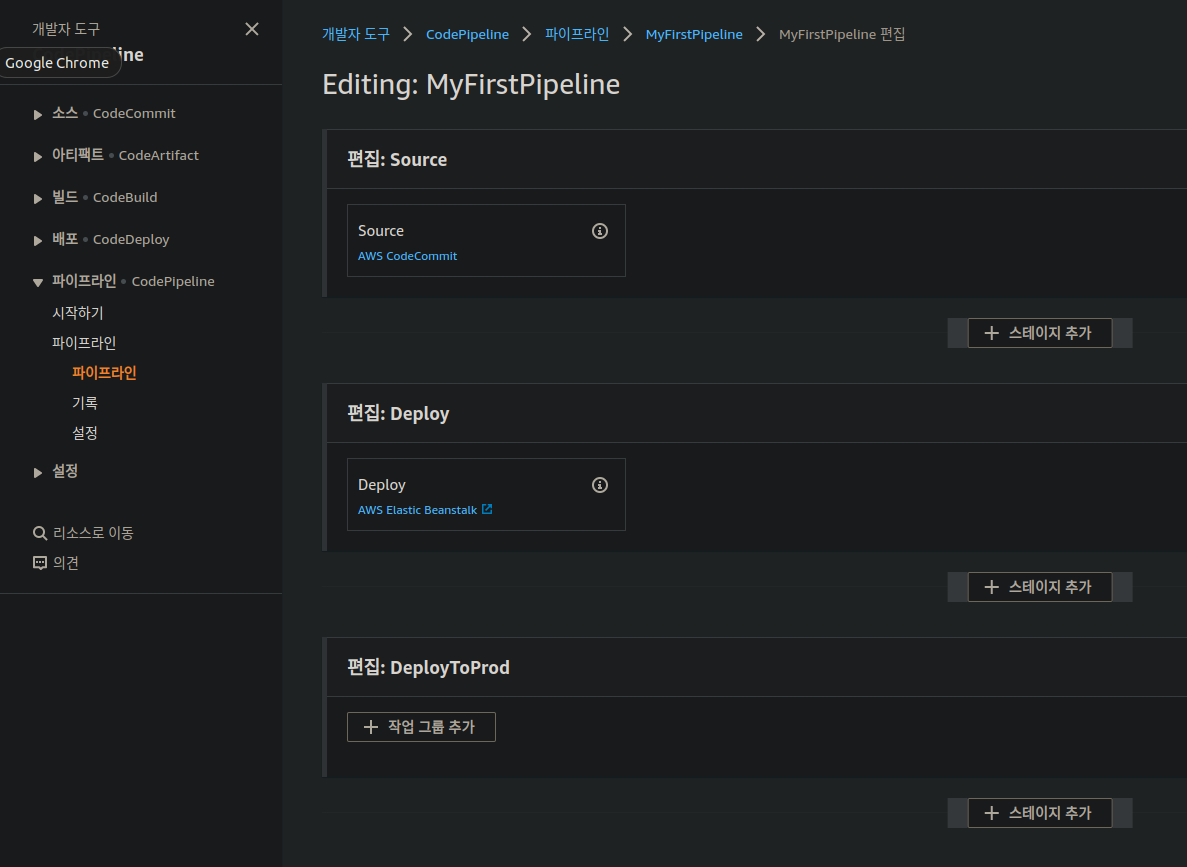Select the highlighted orange 파이프라인 item
This screenshot has height=867, width=1187.
coord(104,373)
